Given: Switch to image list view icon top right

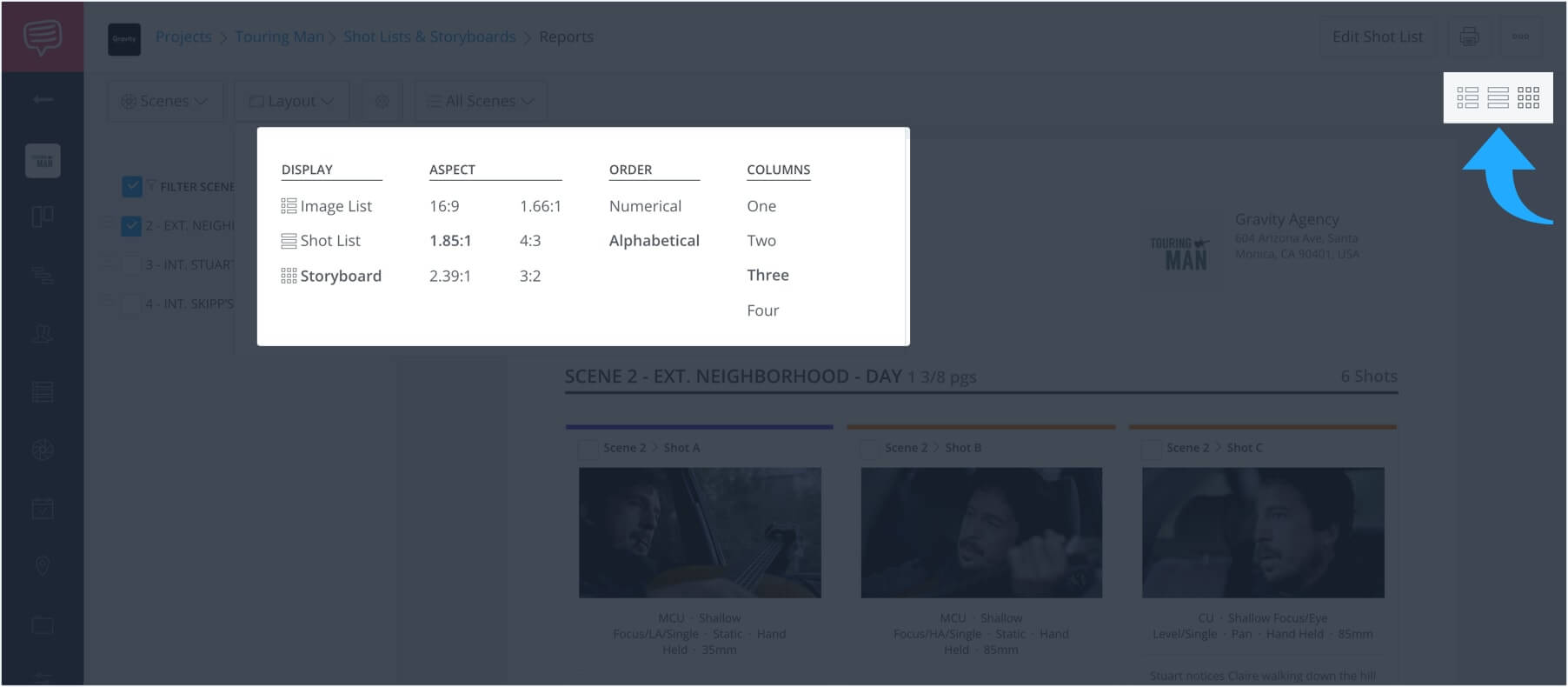Looking at the screenshot, I should pyautogui.click(x=1468, y=97).
